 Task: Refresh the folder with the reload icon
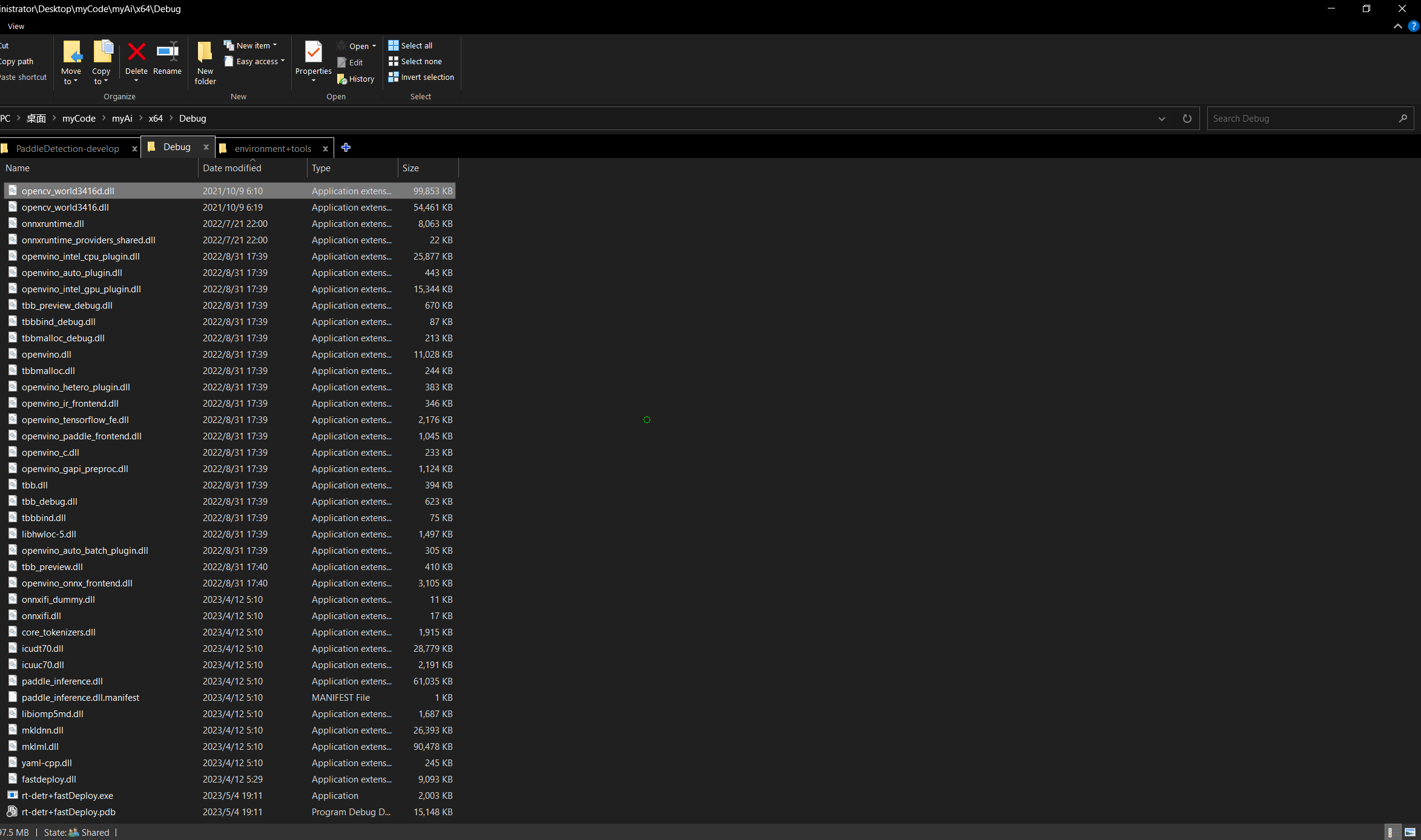click(1187, 119)
